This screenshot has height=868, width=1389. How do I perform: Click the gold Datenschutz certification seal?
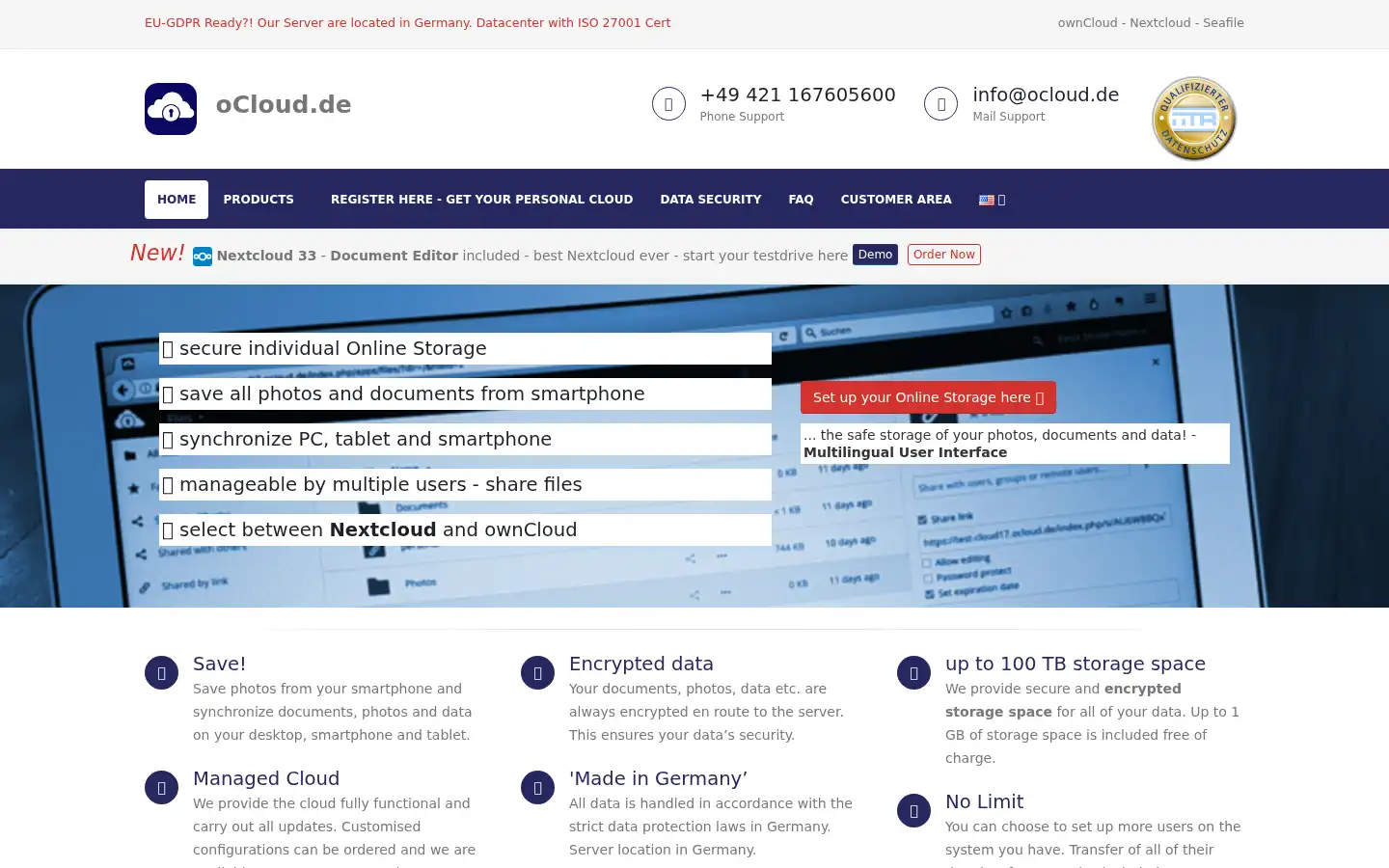point(1194,119)
